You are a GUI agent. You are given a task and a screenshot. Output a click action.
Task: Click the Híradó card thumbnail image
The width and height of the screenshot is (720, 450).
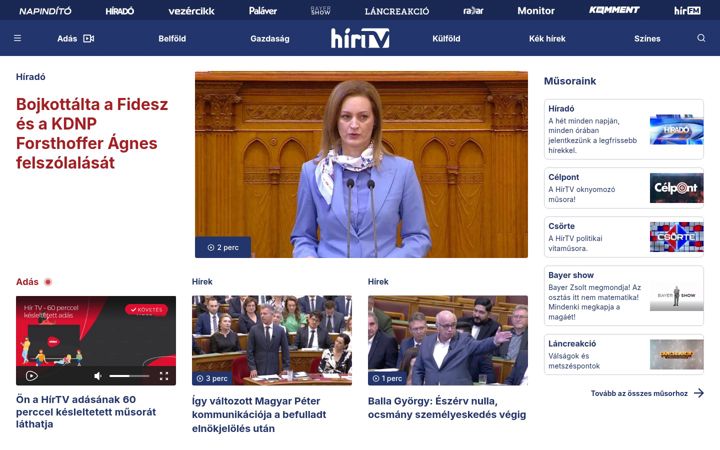(x=676, y=129)
